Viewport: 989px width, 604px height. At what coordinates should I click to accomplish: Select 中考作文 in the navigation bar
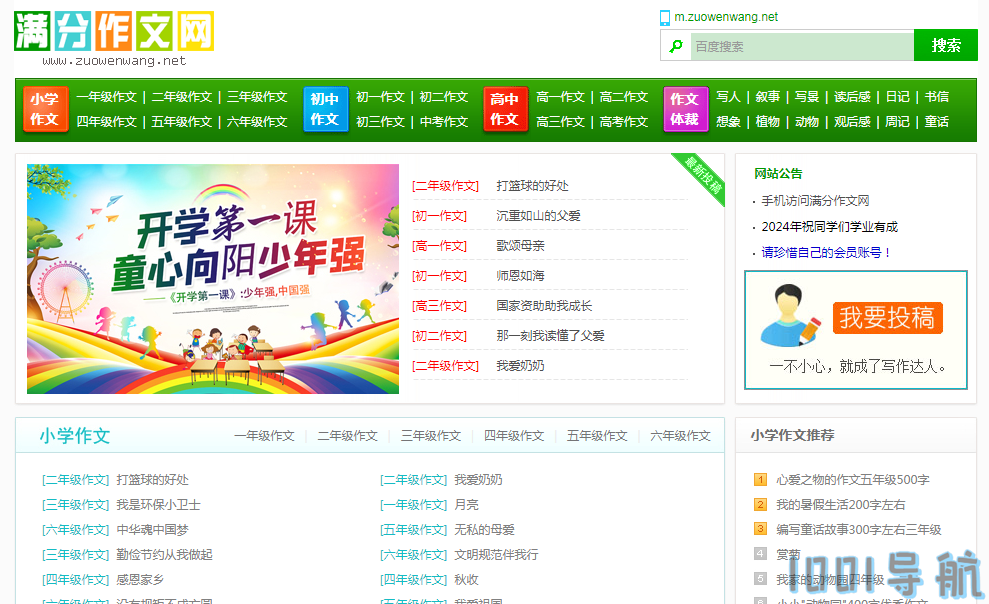444,122
